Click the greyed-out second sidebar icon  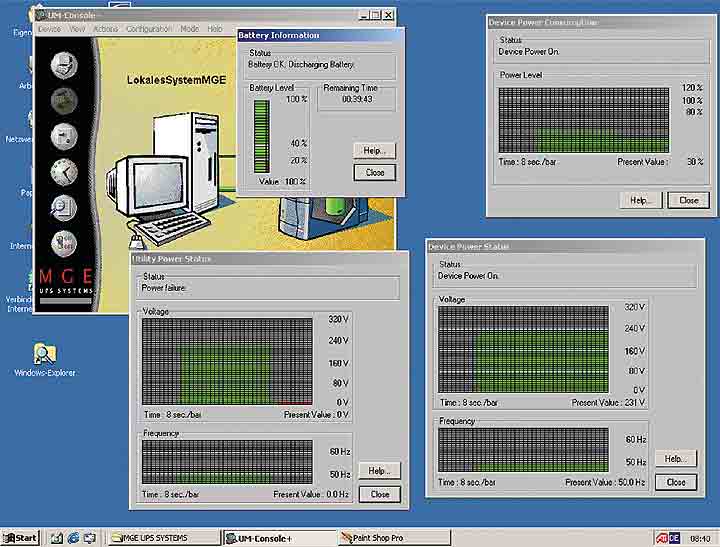[x=63, y=100]
